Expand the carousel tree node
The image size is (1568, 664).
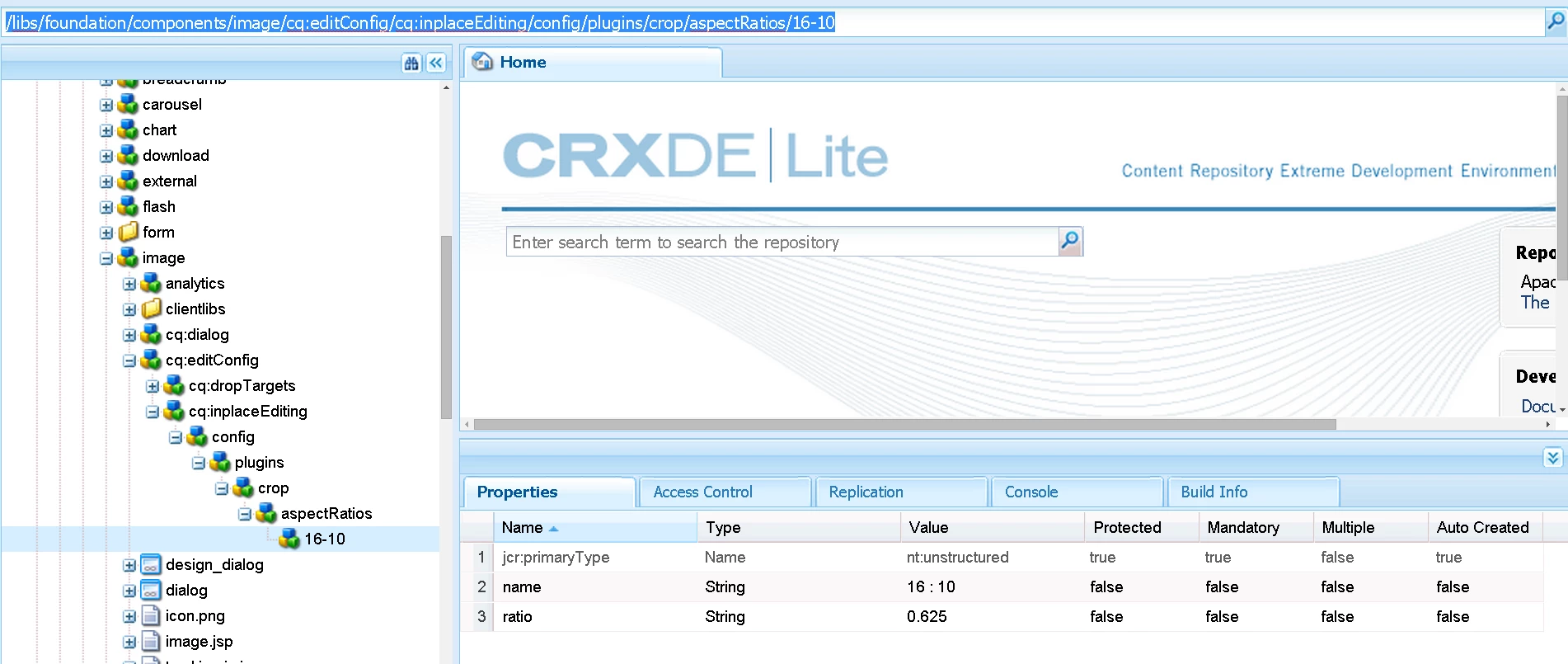106,105
